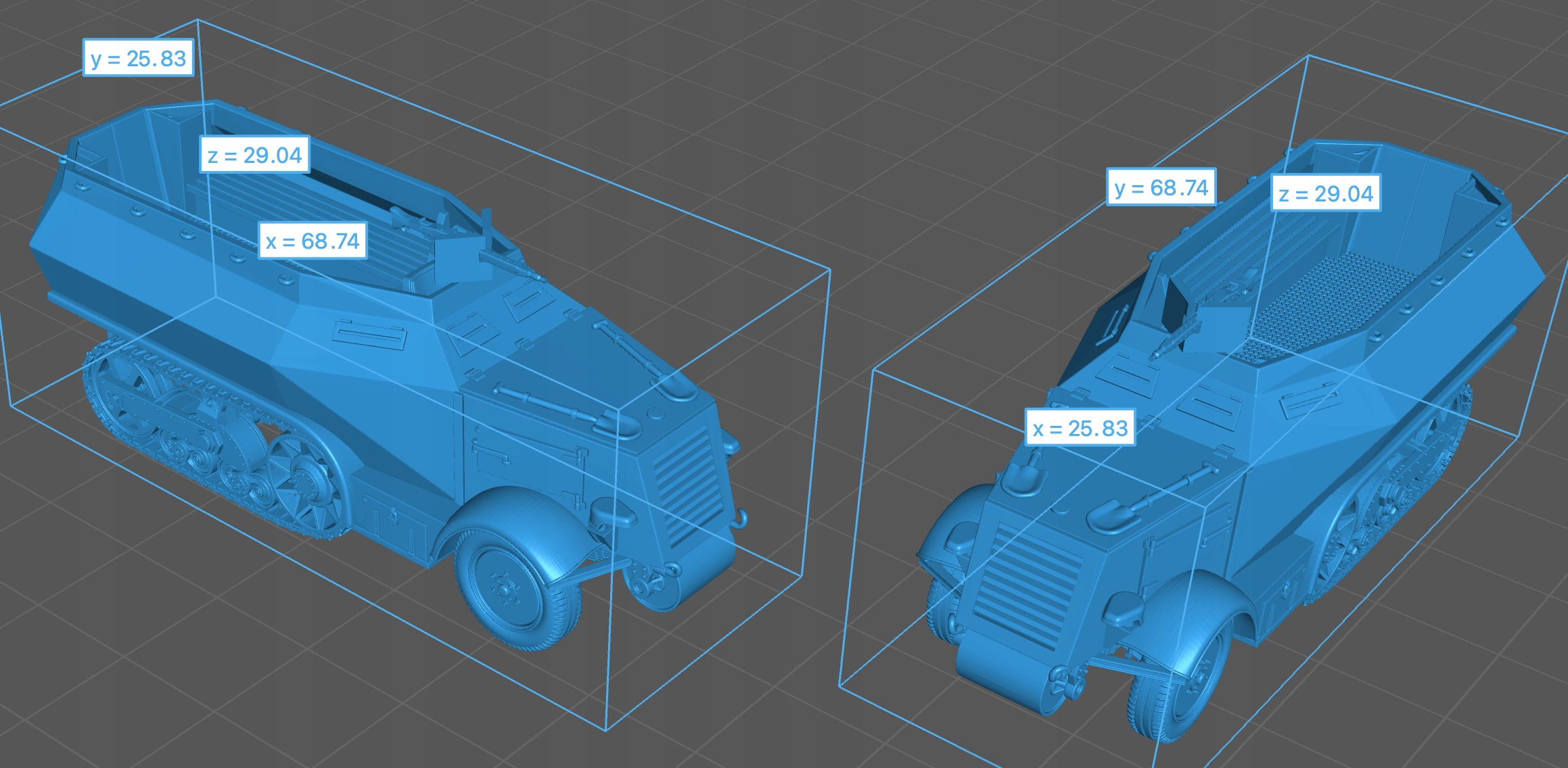Screen dimensions: 1568x768
Task: Click the x = 25.83 dimension label
Action: pos(1080,428)
